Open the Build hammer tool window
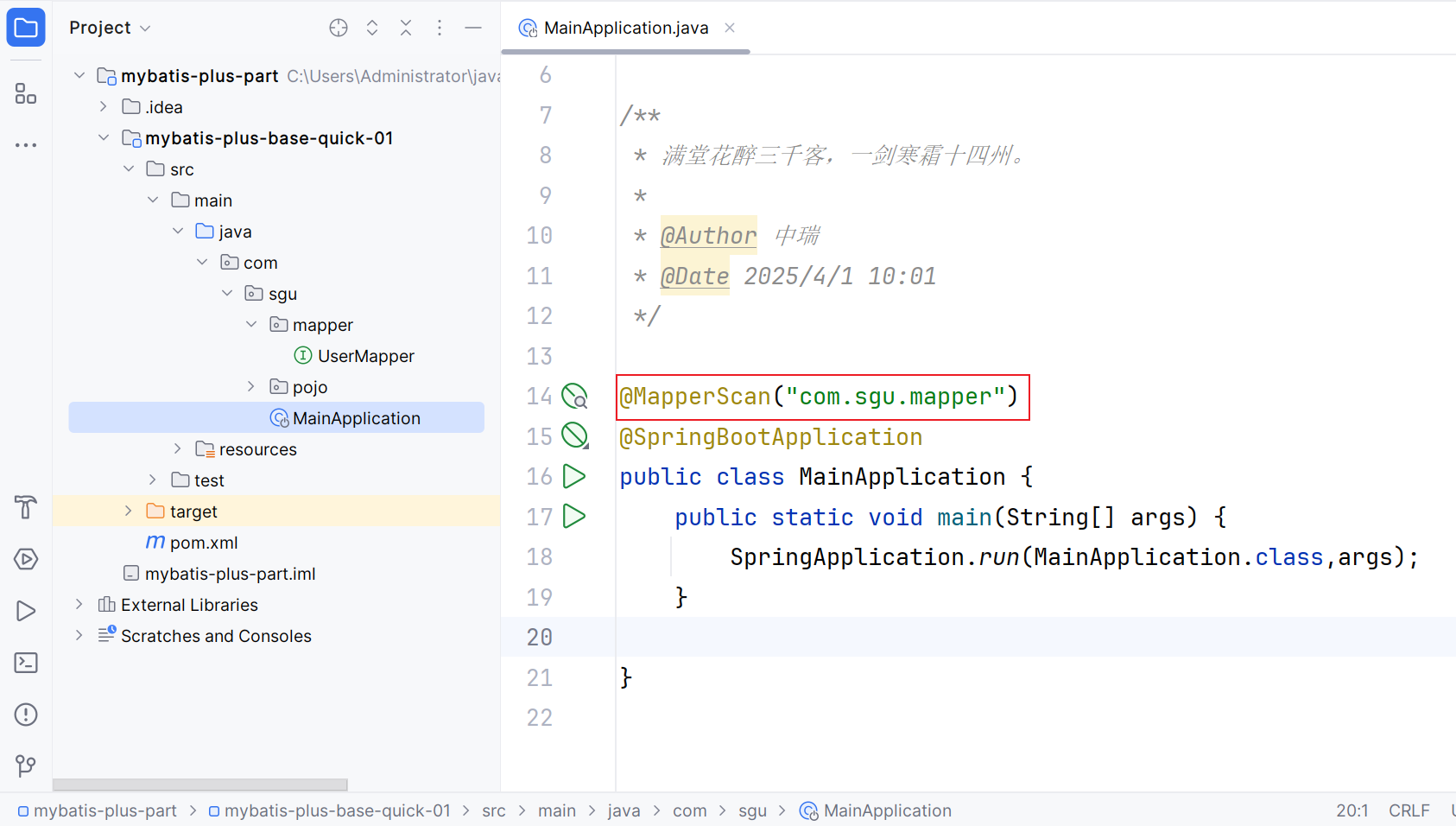1456x826 pixels. point(26,507)
